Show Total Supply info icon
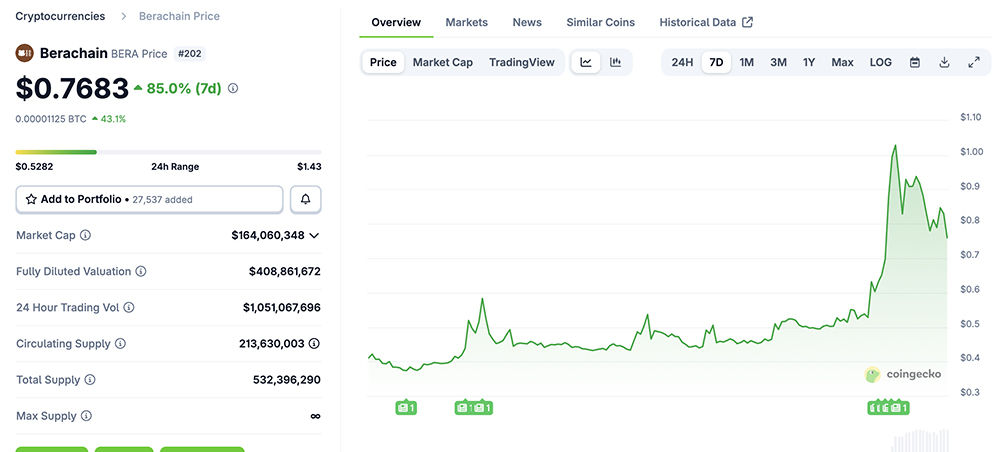1000x452 pixels. (x=90, y=380)
